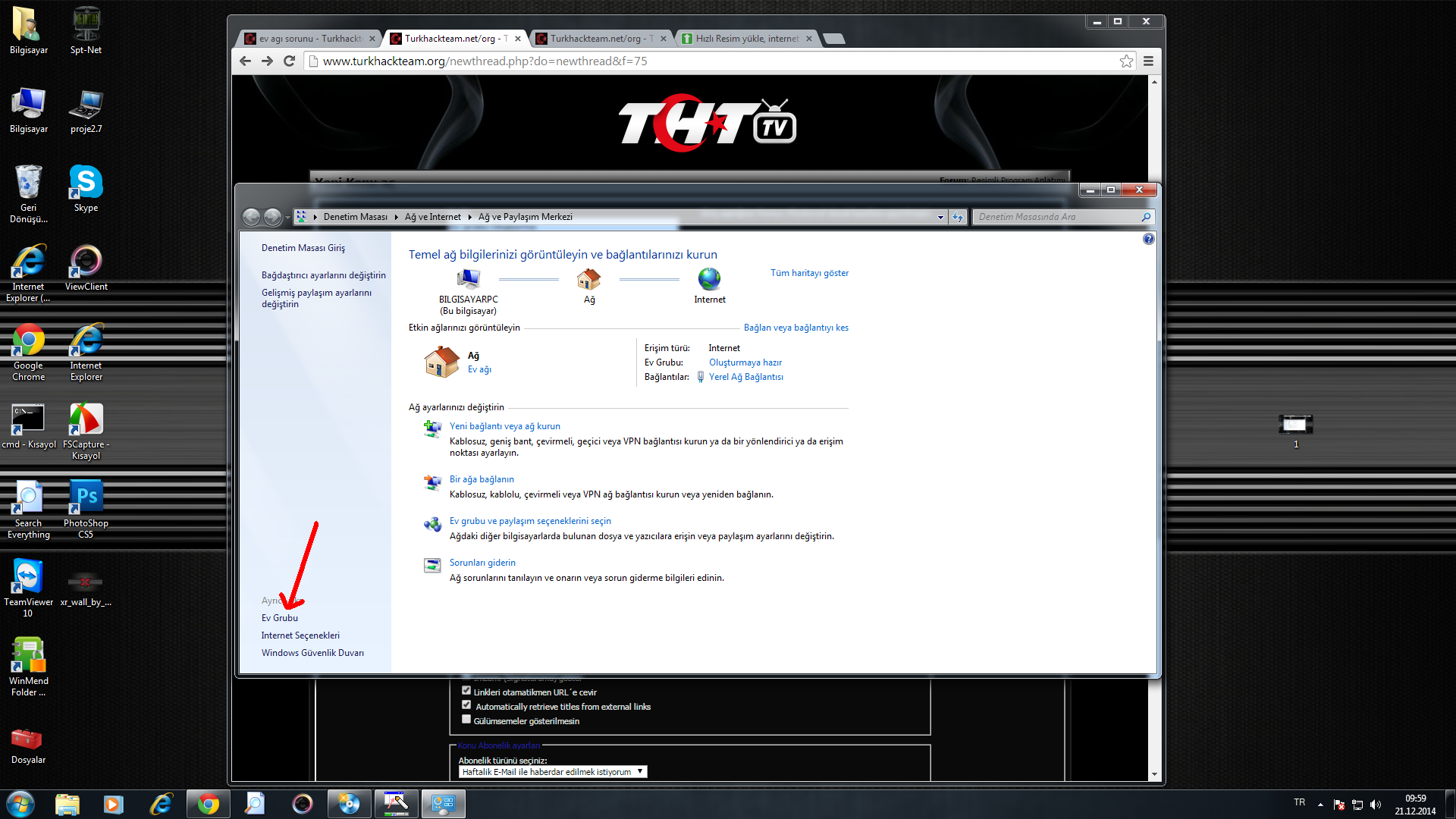Click 'Ağ ve Internet' in the breadcrumb
Screen dimensions: 1456x819
coord(432,218)
